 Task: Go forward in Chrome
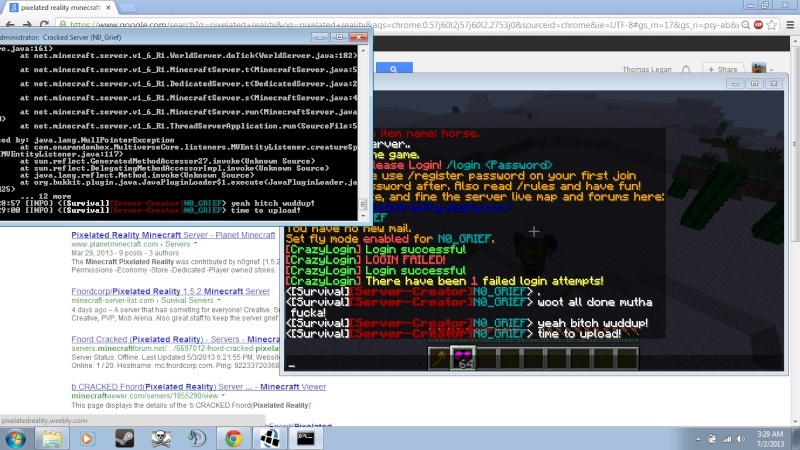(27, 24)
